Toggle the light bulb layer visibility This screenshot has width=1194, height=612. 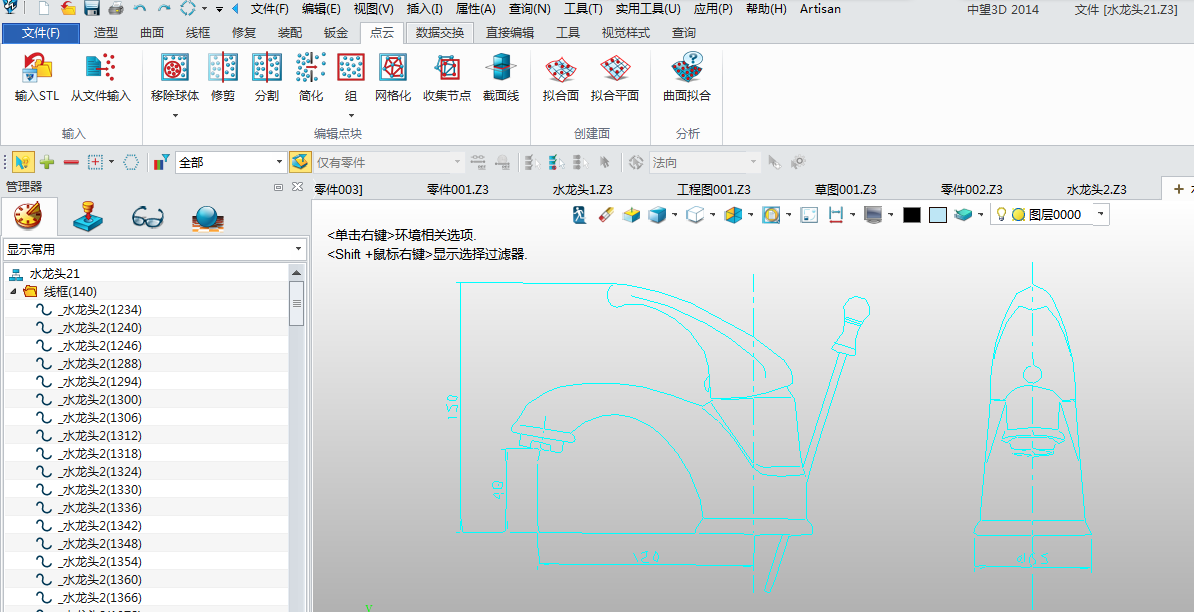(x=1000, y=214)
